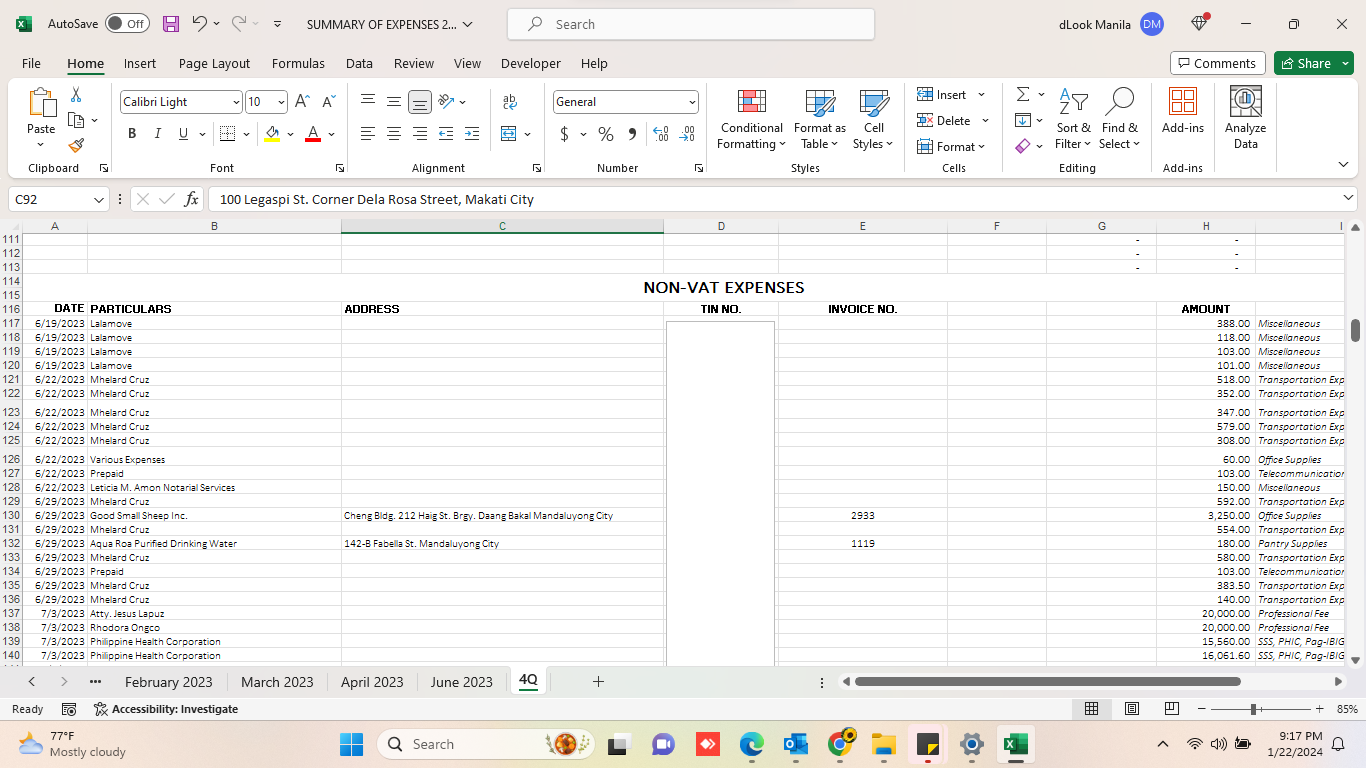
Task: Switch to Normal view in status bar
Action: (1092, 709)
